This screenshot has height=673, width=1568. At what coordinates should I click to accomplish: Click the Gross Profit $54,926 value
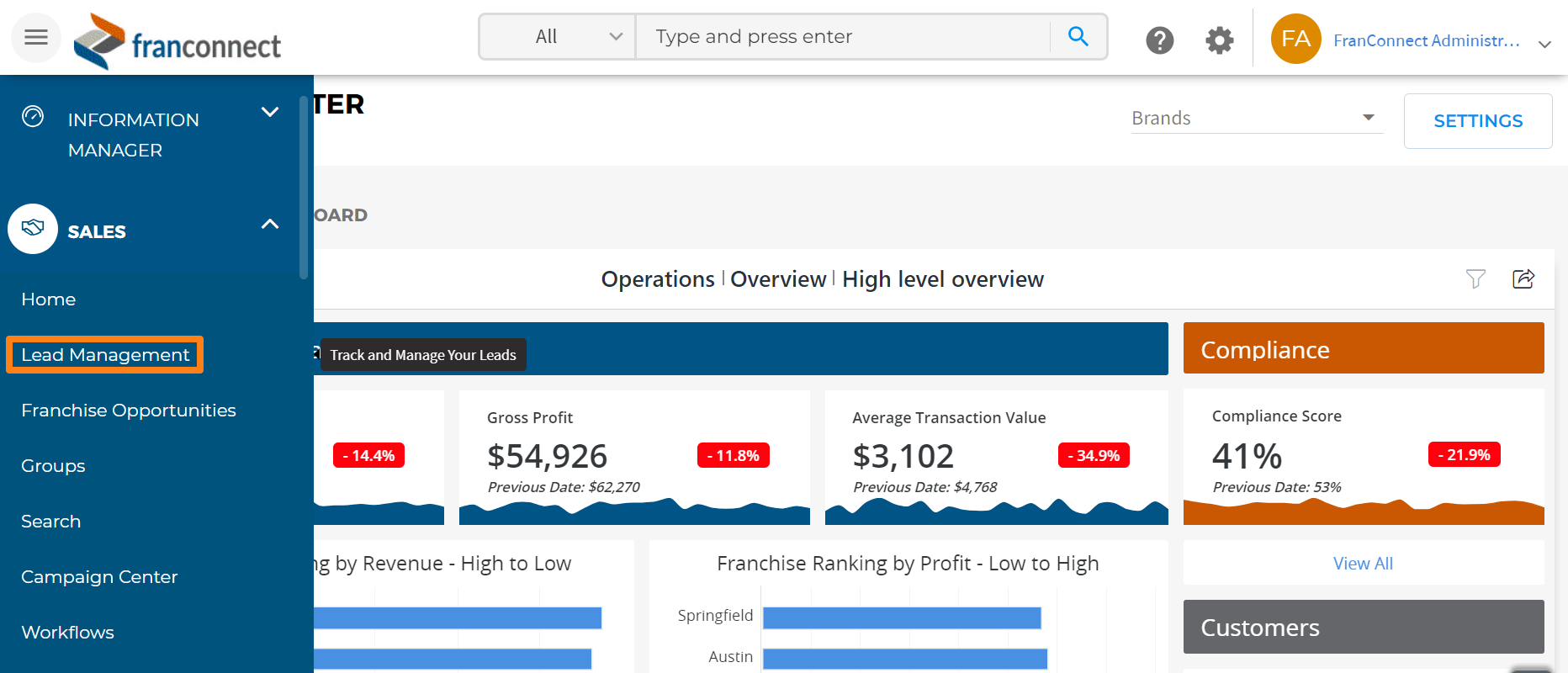548,456
